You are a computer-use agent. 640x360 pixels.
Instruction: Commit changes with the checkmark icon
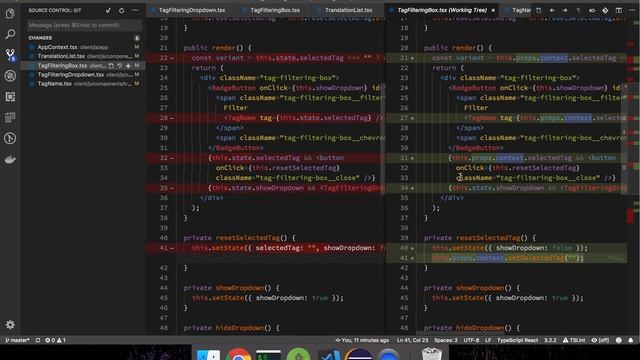(x=108, y=10)
